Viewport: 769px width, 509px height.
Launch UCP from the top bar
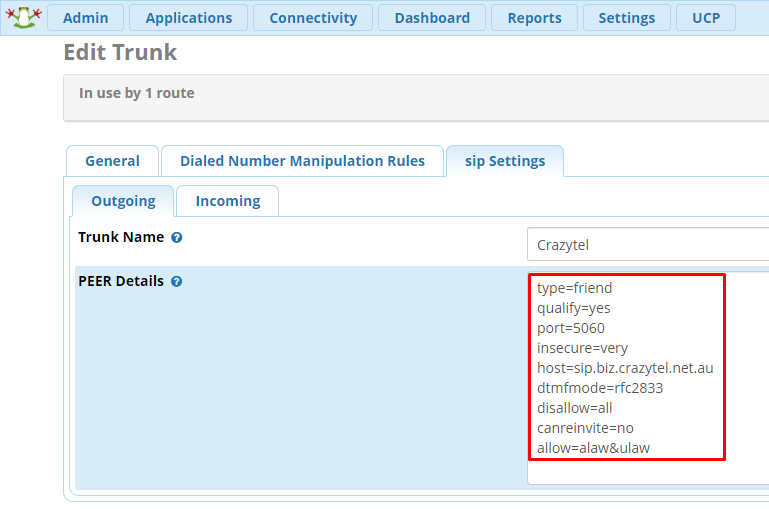click(706, 18)
